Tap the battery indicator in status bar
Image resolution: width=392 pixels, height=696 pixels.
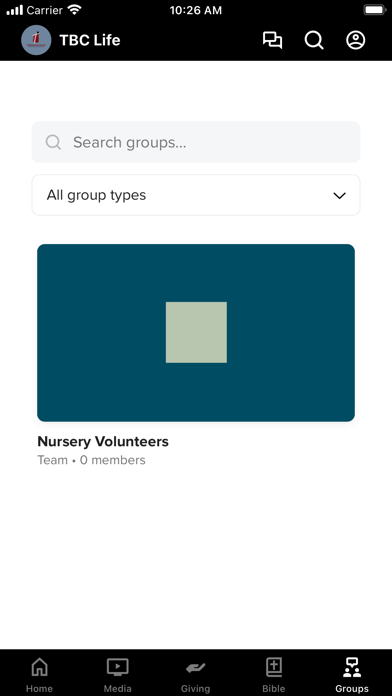(375, 10)
